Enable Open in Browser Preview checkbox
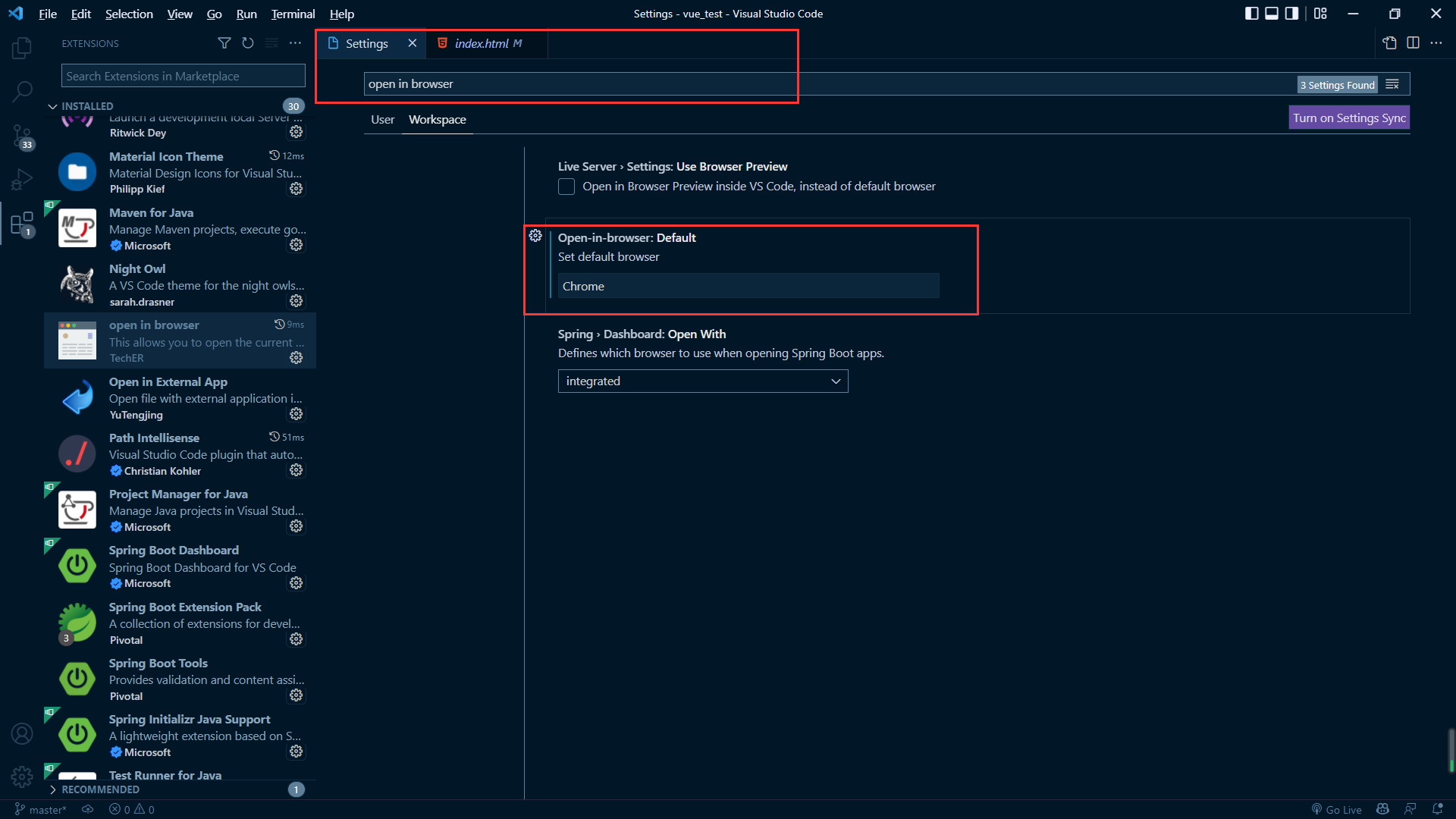Viewport: 1456px width, 819px height. 566,187
